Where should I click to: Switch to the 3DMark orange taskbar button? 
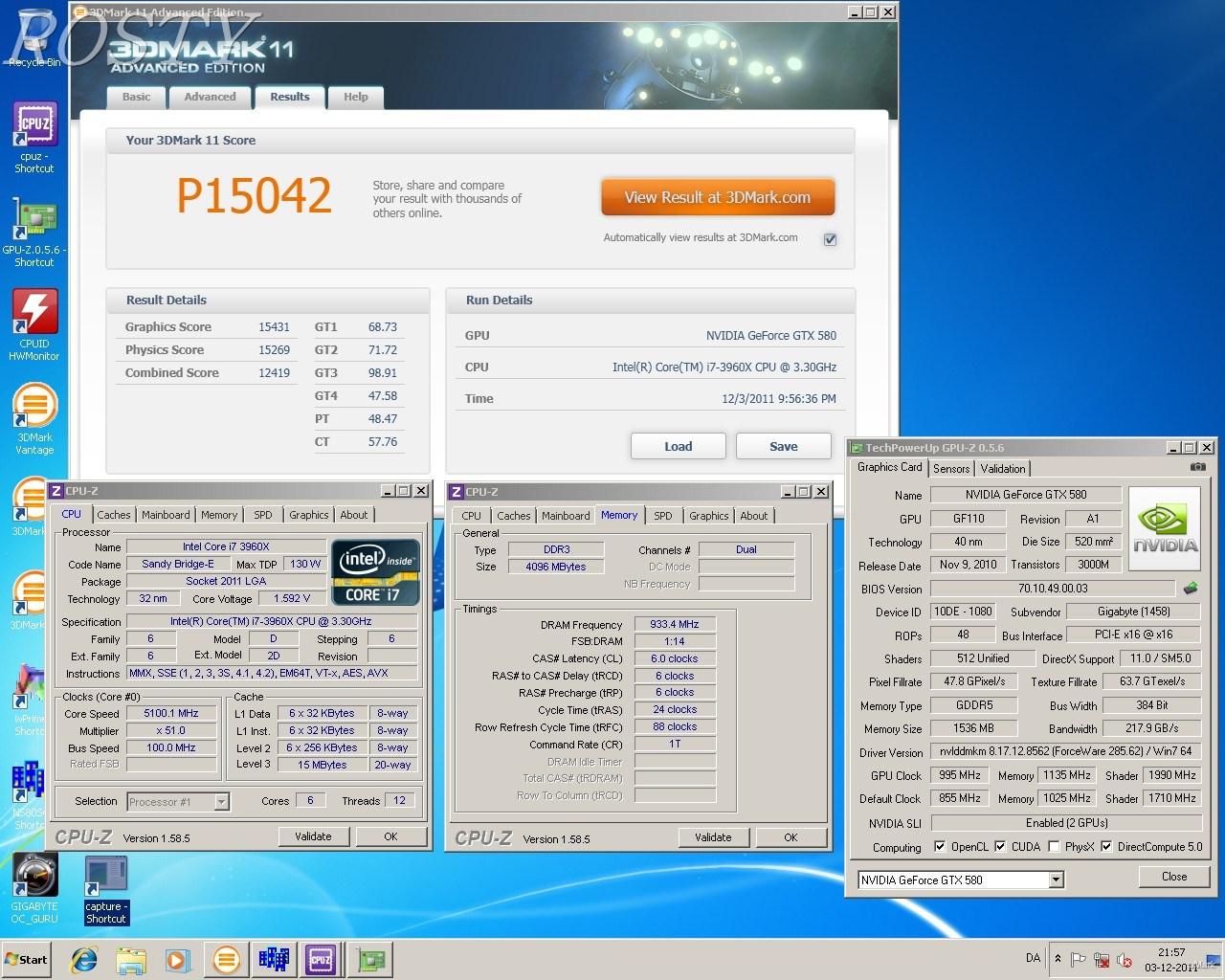coord(226,959)
